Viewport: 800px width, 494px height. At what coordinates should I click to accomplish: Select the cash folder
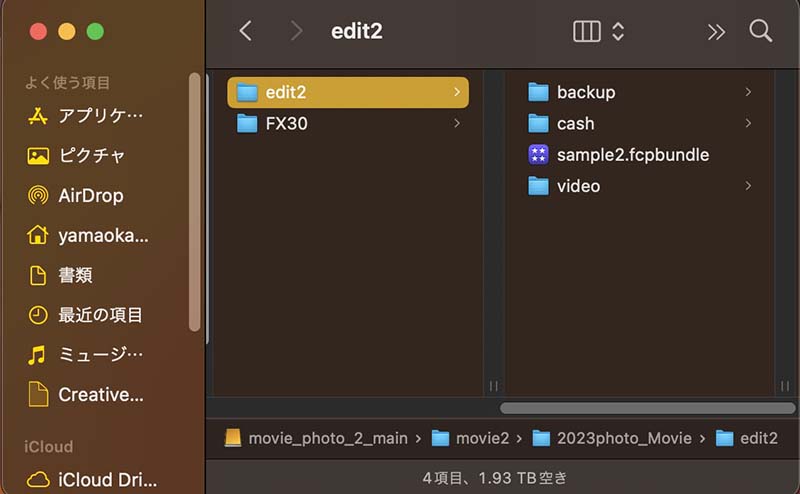click(640, 124)
